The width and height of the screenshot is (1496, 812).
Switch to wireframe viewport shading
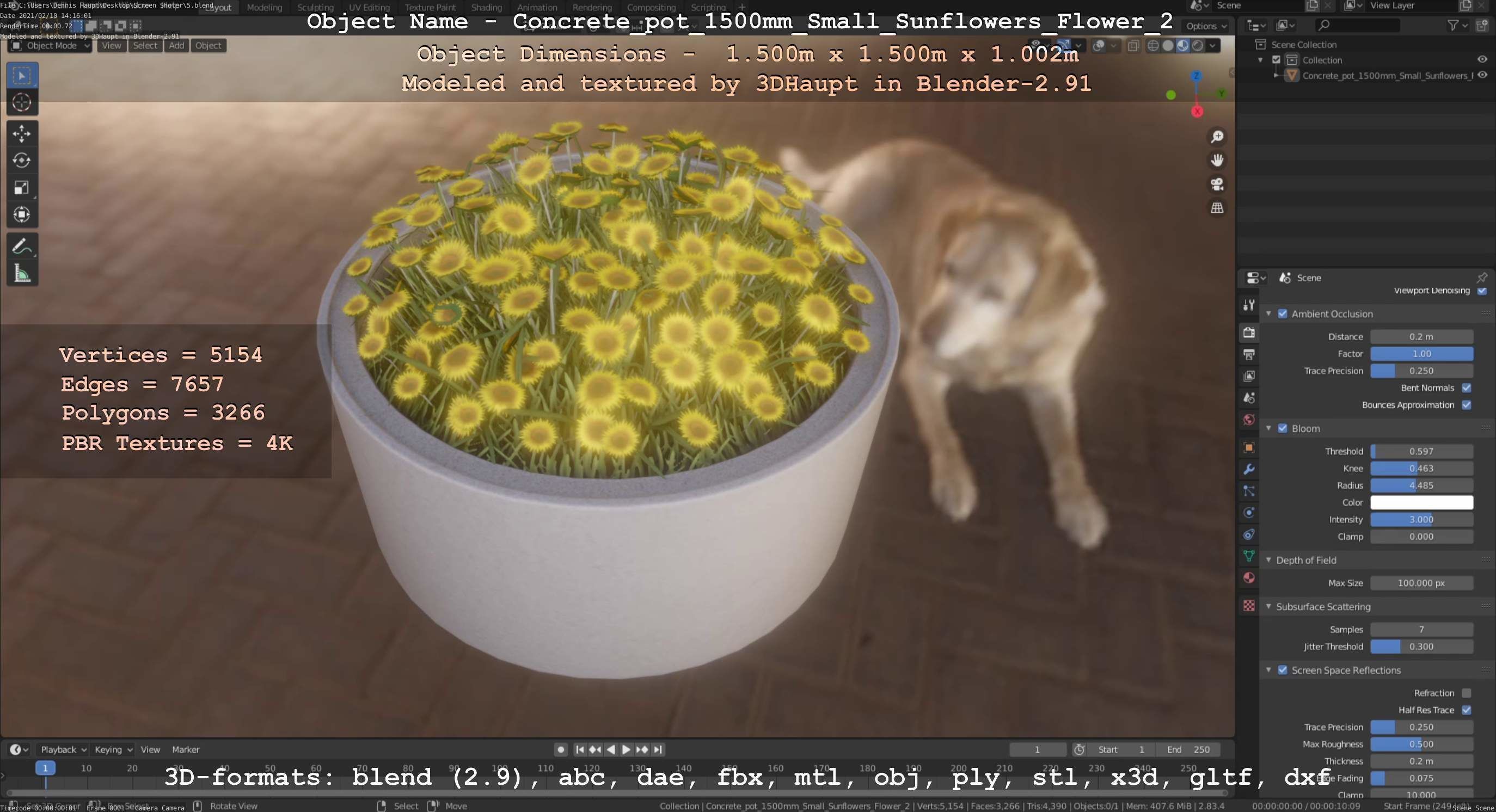[1154, 45]
